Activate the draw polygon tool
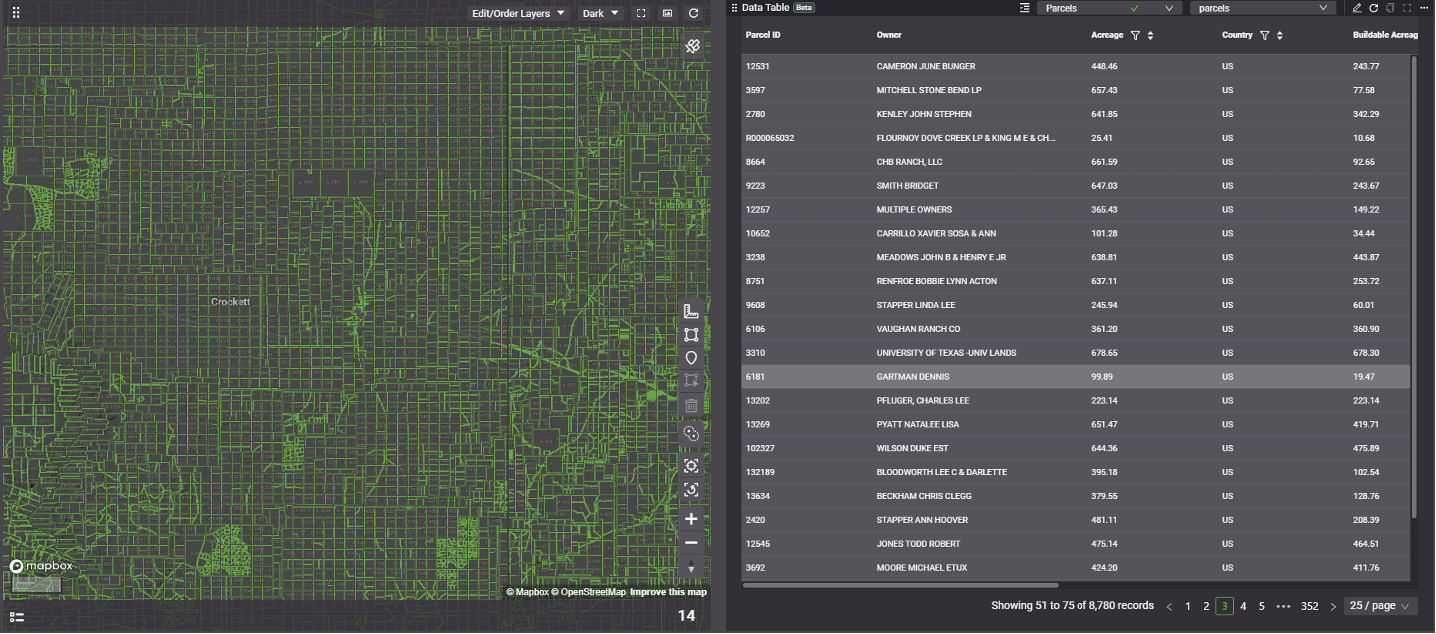This screenshot has width=1436, height=634. (691, 335)
